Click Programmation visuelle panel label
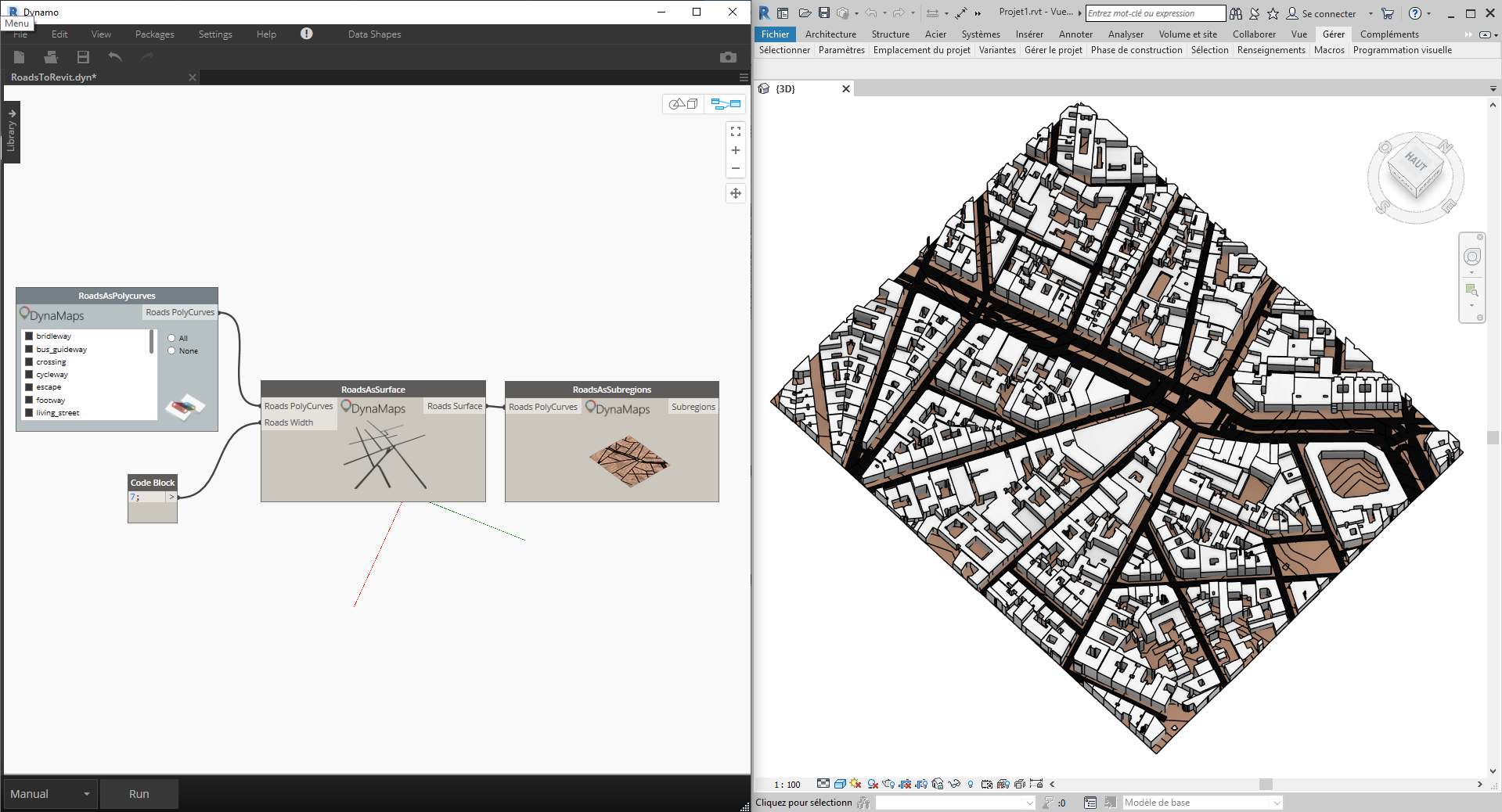 (x=1402, y=50)
